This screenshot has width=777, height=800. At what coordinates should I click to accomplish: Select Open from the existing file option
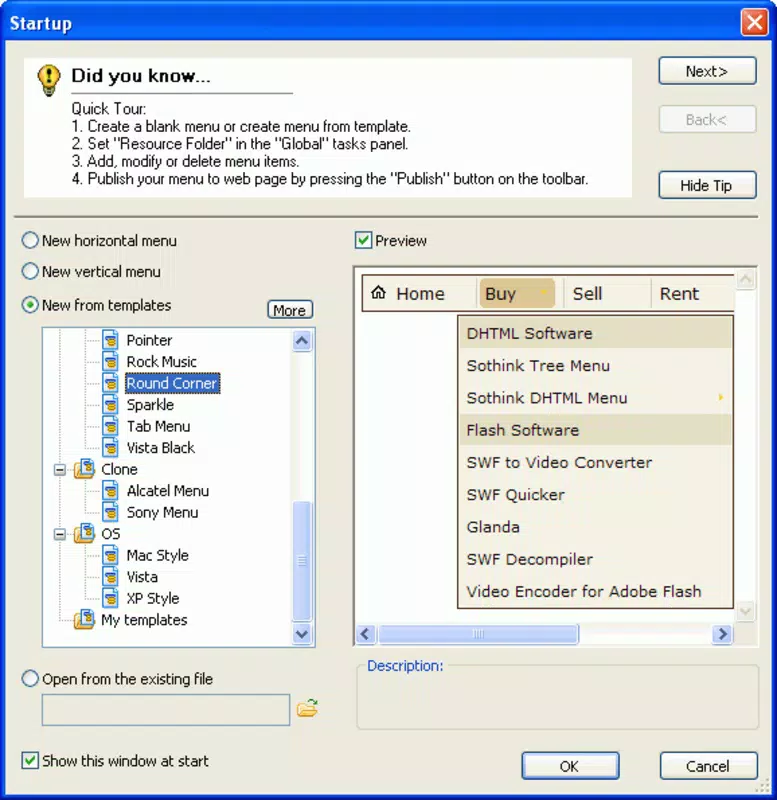[x=31, y=679]
